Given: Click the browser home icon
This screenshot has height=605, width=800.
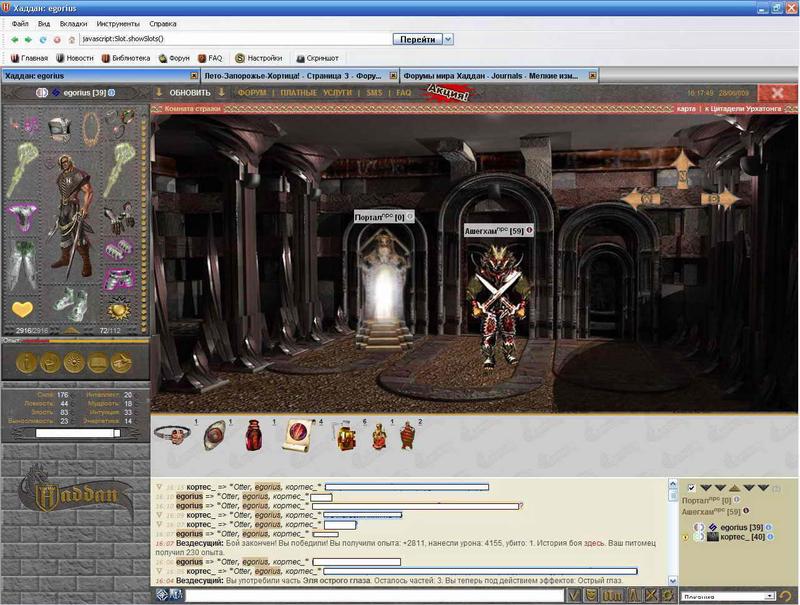Looking at the screenshot, I should point(72,39).
